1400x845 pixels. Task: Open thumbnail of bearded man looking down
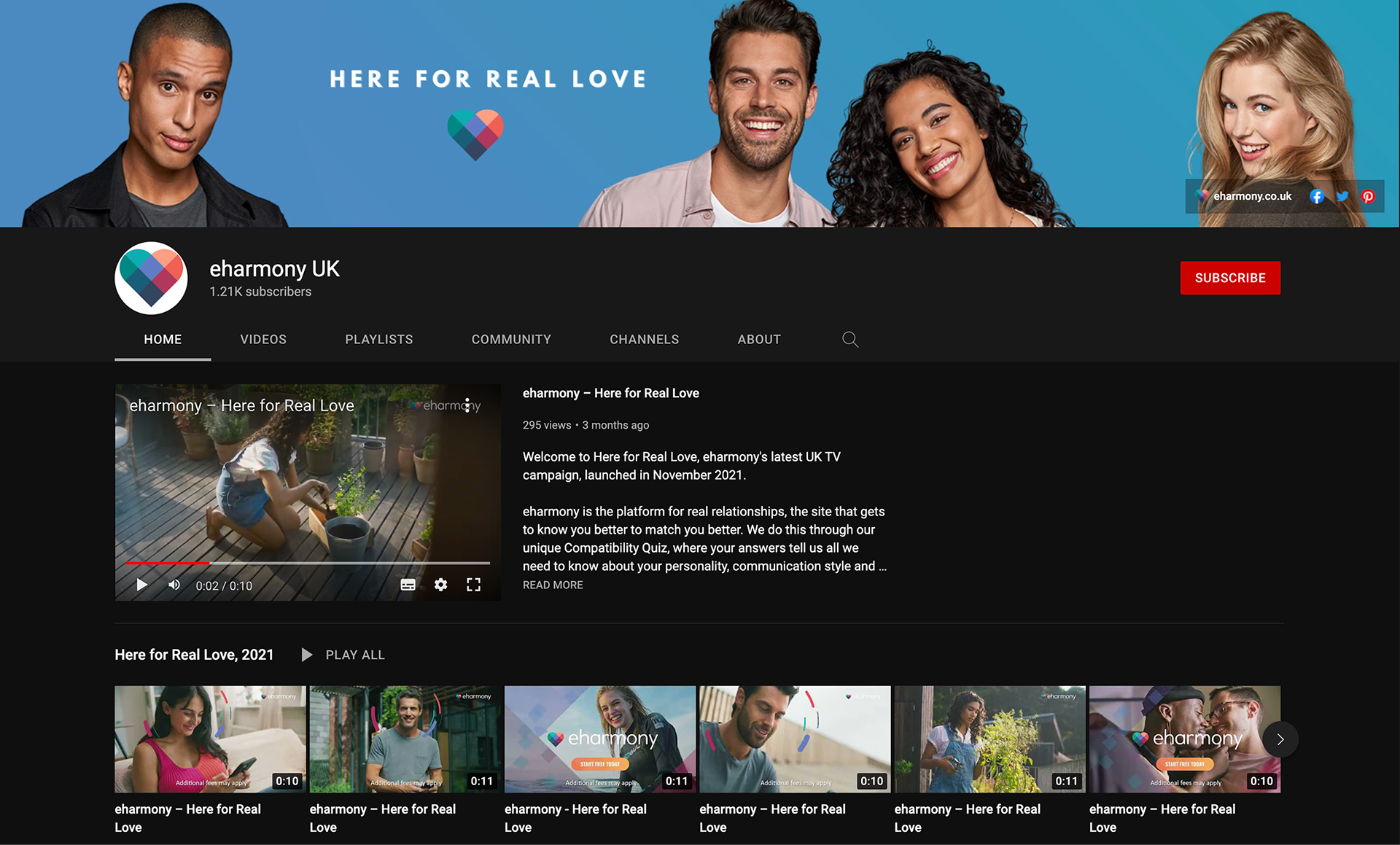(795, 739)
